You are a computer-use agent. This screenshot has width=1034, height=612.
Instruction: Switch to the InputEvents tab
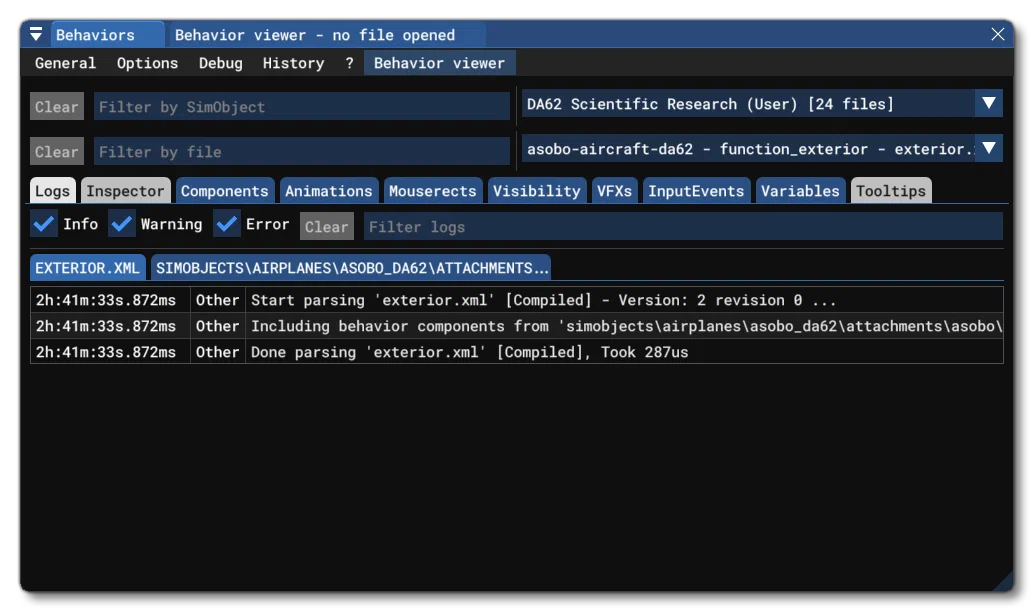[696, 191]
